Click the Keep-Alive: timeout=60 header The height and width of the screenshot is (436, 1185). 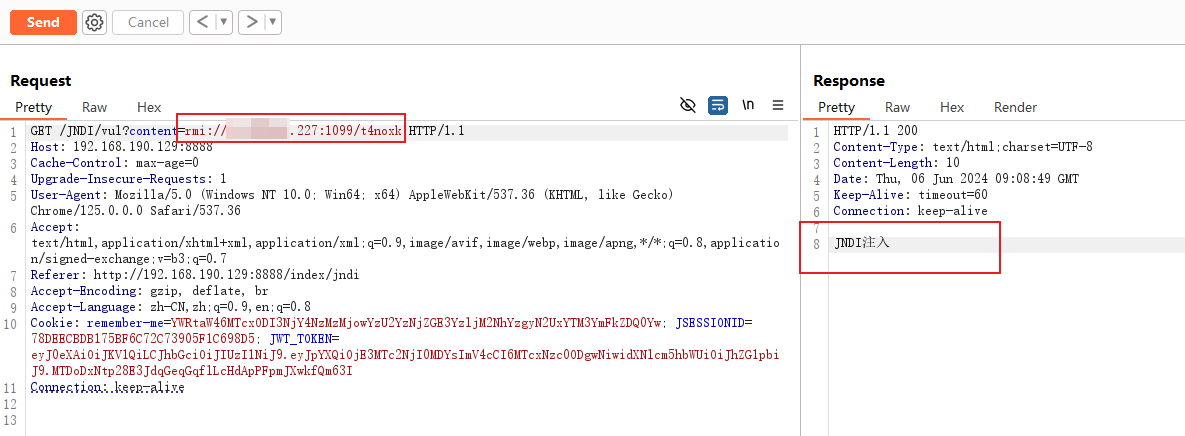pos(911,195)
